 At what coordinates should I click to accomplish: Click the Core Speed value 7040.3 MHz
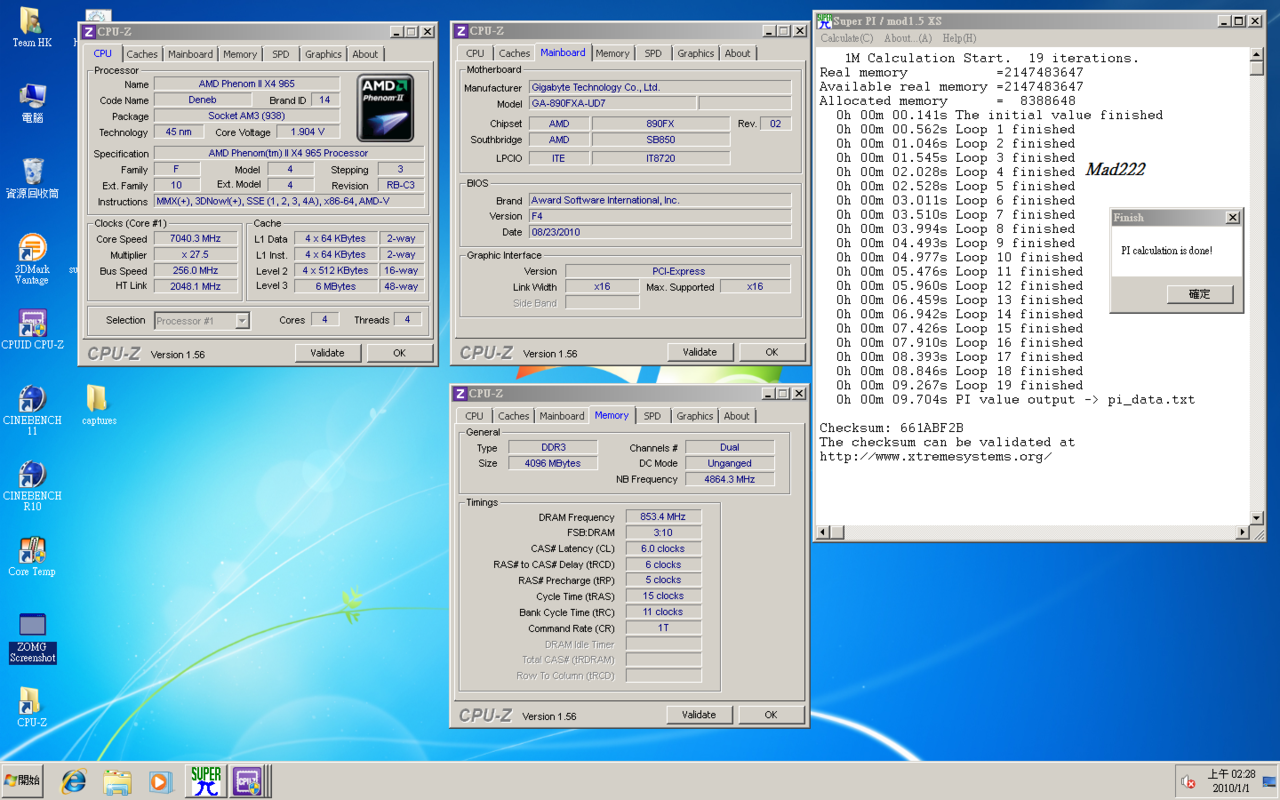pyautogui.click(x=196, y=239)
